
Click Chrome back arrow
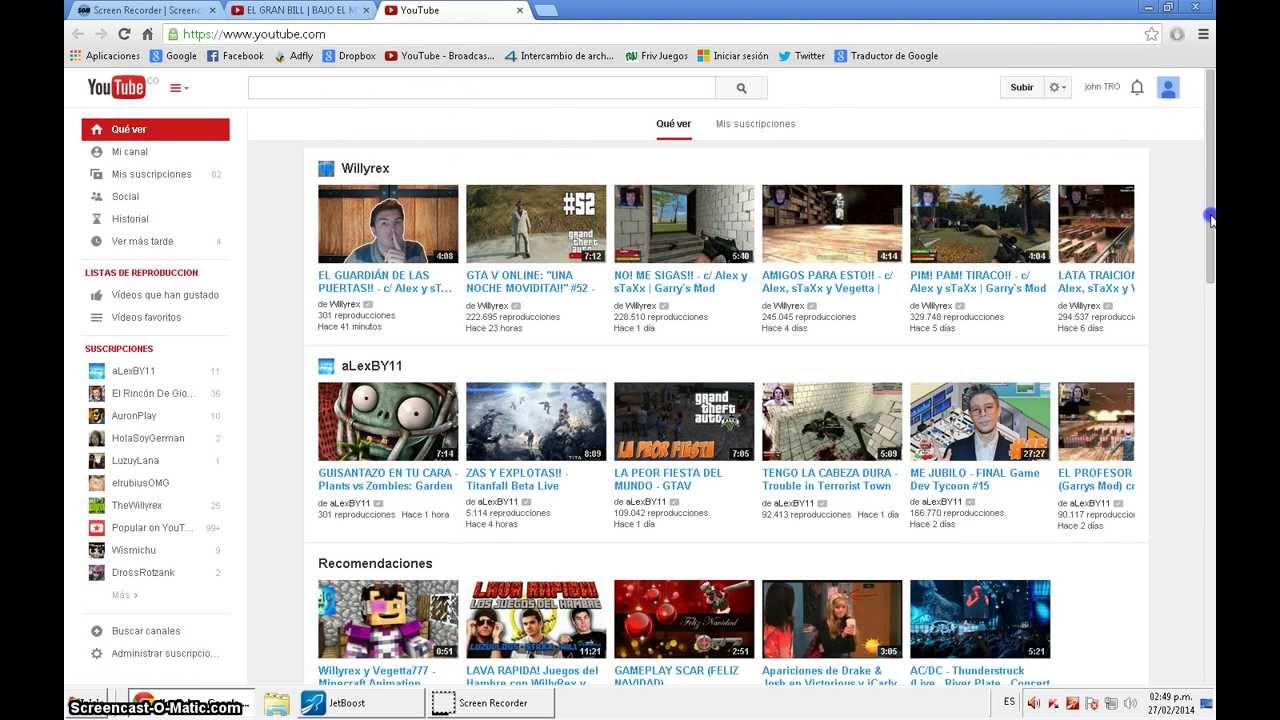(78, 34)
